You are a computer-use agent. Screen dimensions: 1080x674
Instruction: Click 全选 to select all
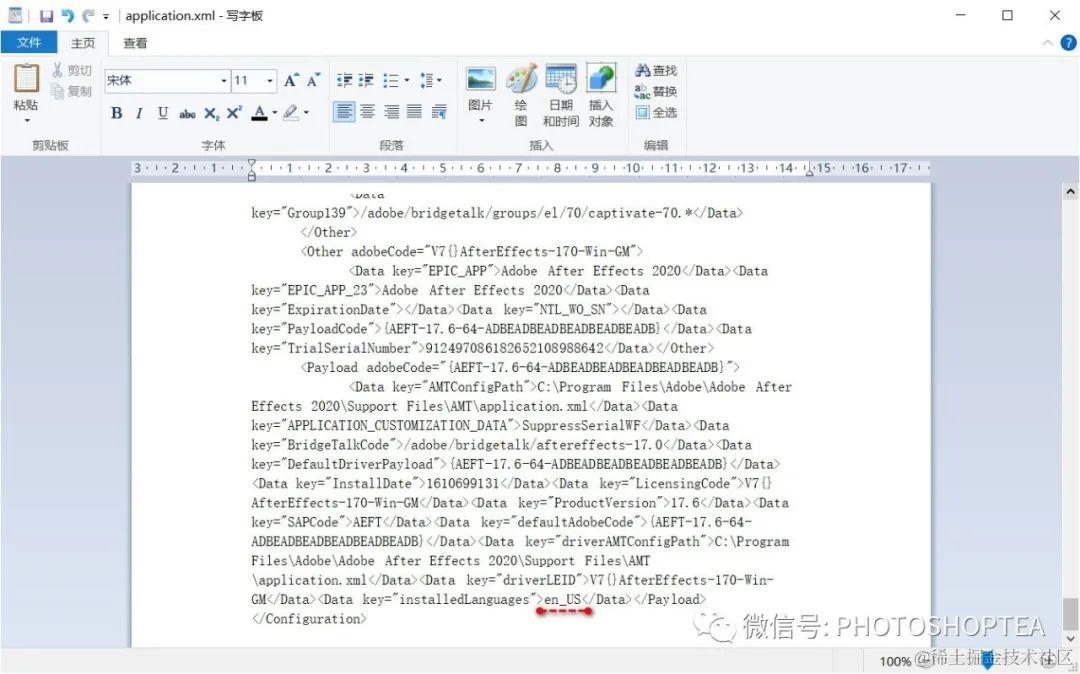pos(656,112)
